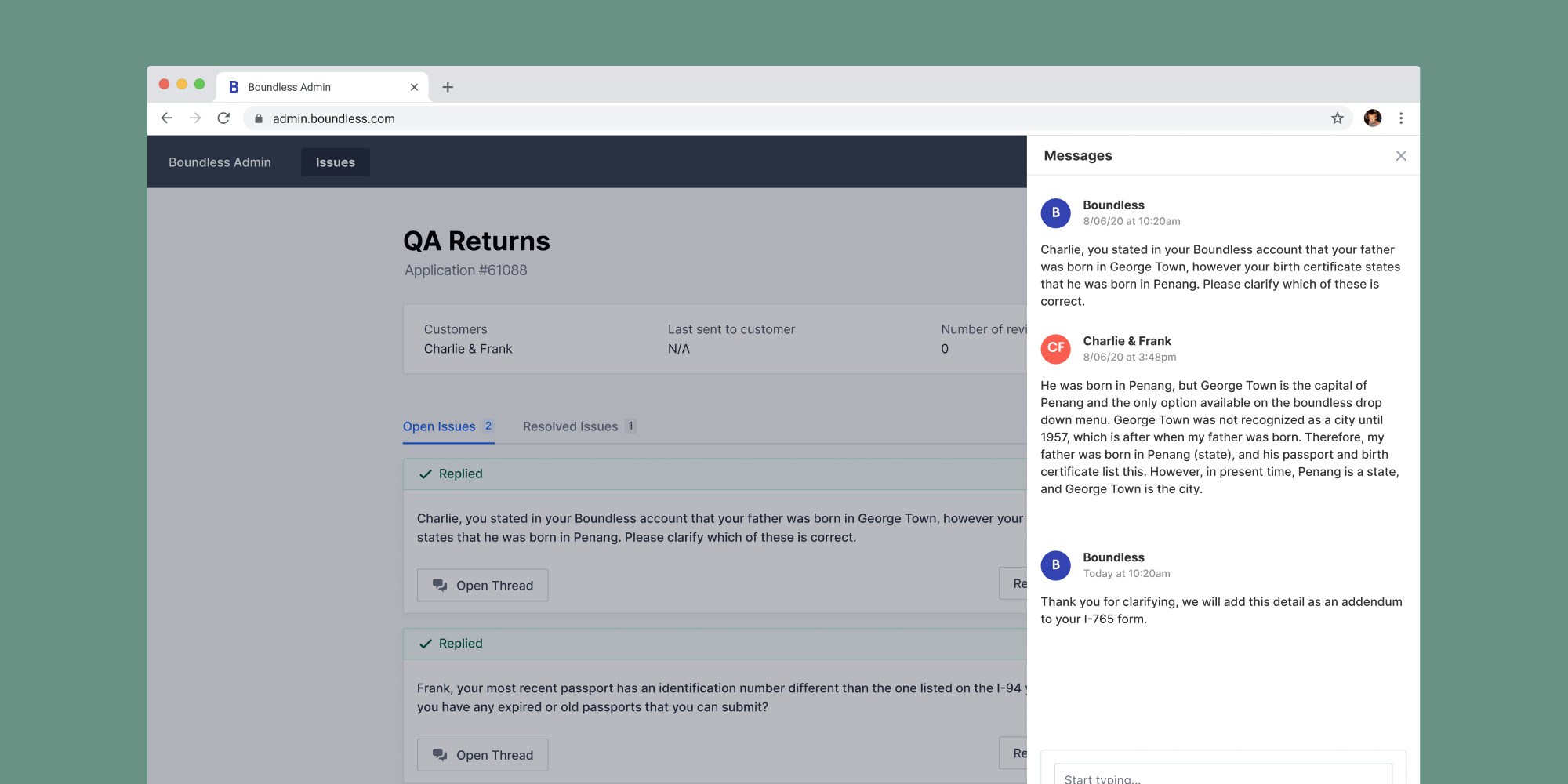Switch to the Open Issues tab
Image resolution: width=1568 pixels, height=784 pixels.
[x=448, y=426]
